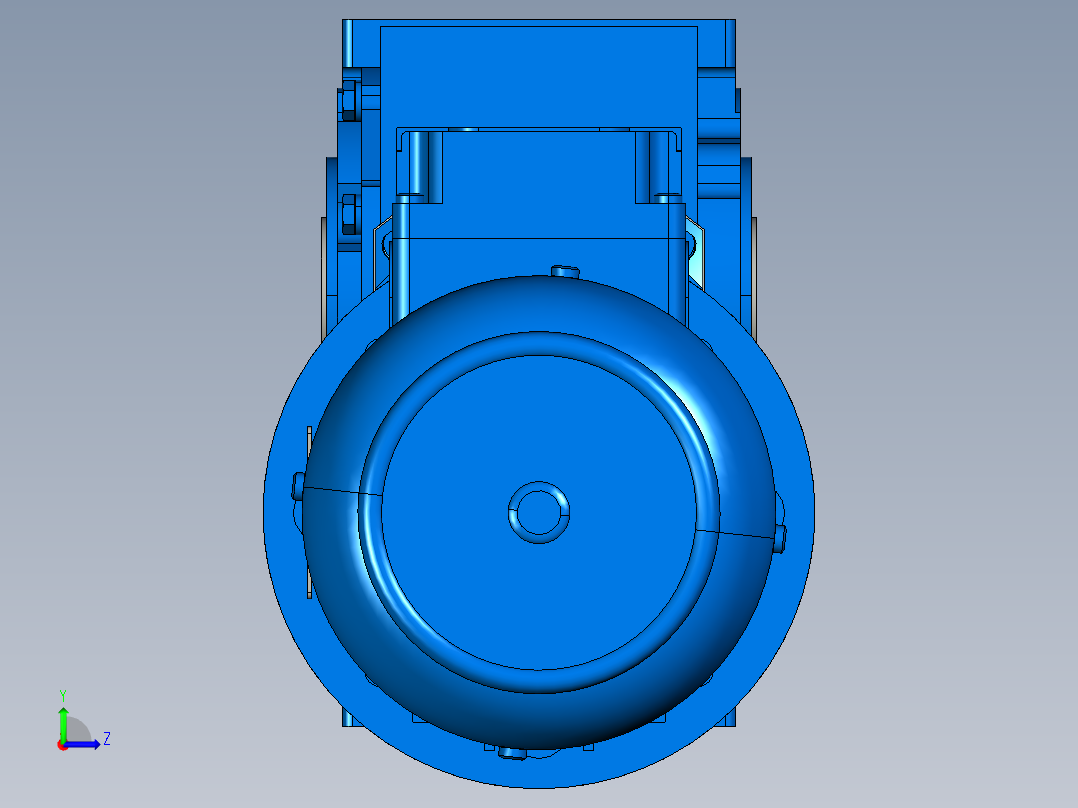Click the "Y" label of the axis triad
The width and height of the screenshot is (1078, 808).
[63, 696]
